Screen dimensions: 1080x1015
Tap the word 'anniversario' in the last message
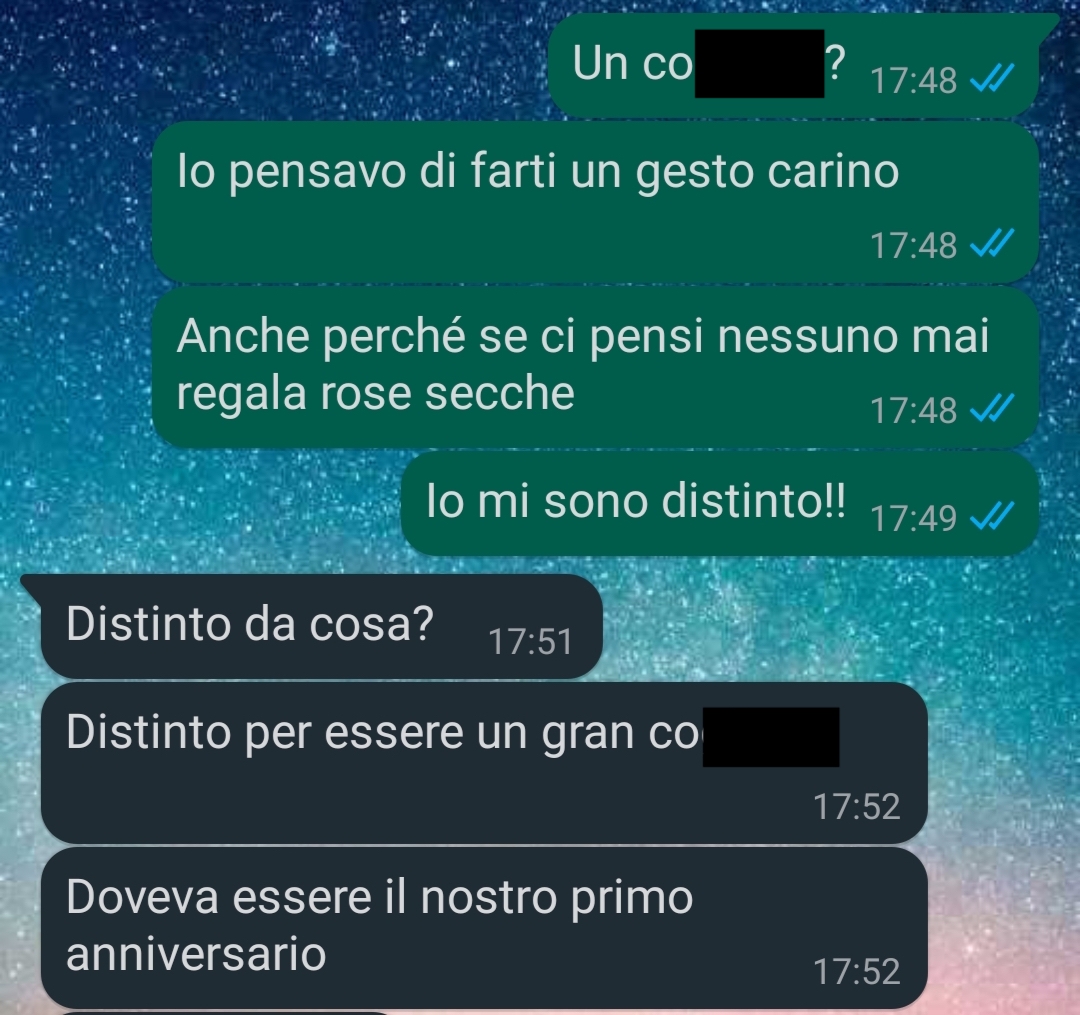[196, 954]
